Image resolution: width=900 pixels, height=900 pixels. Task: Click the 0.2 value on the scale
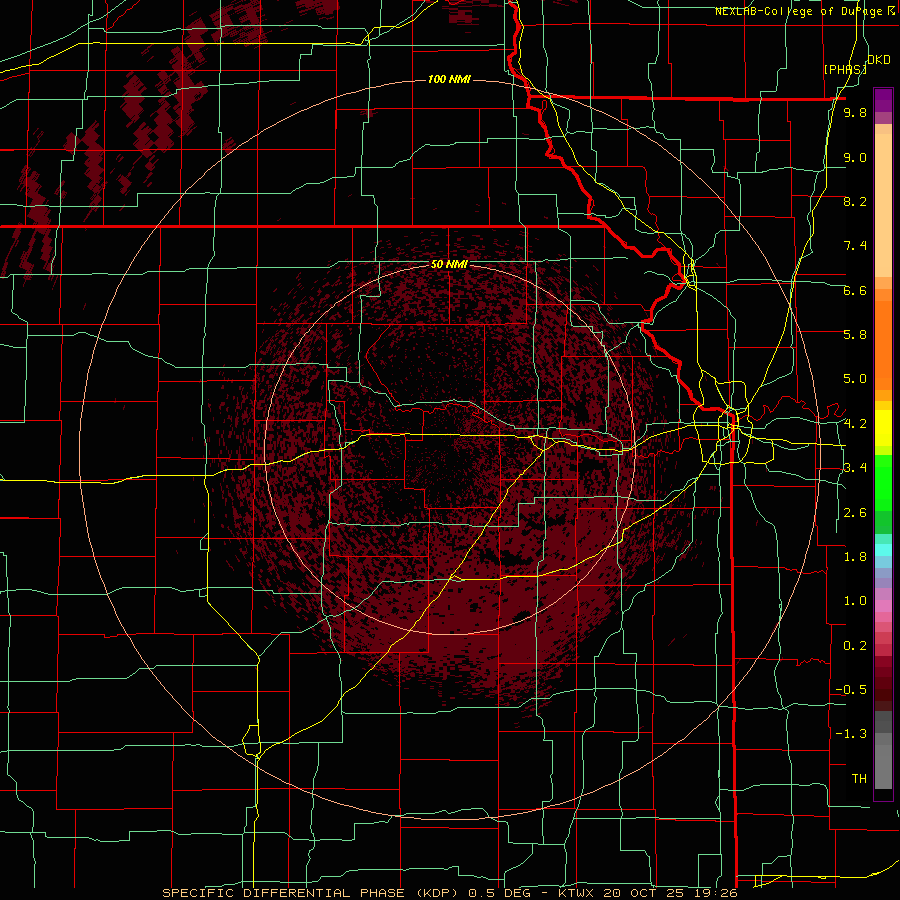tap(855, 646)
